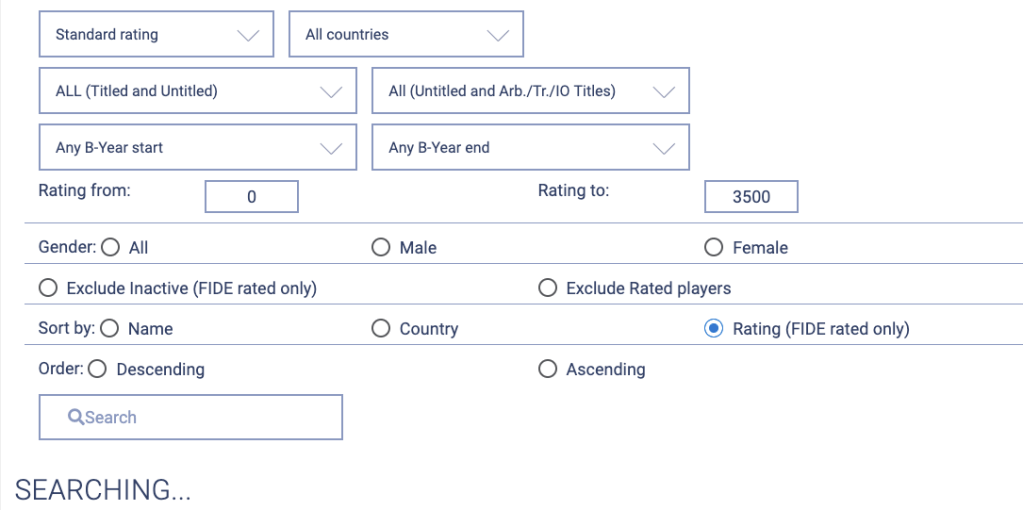Click the Rating from input field
1023x510 pixels.
[252, 197]
